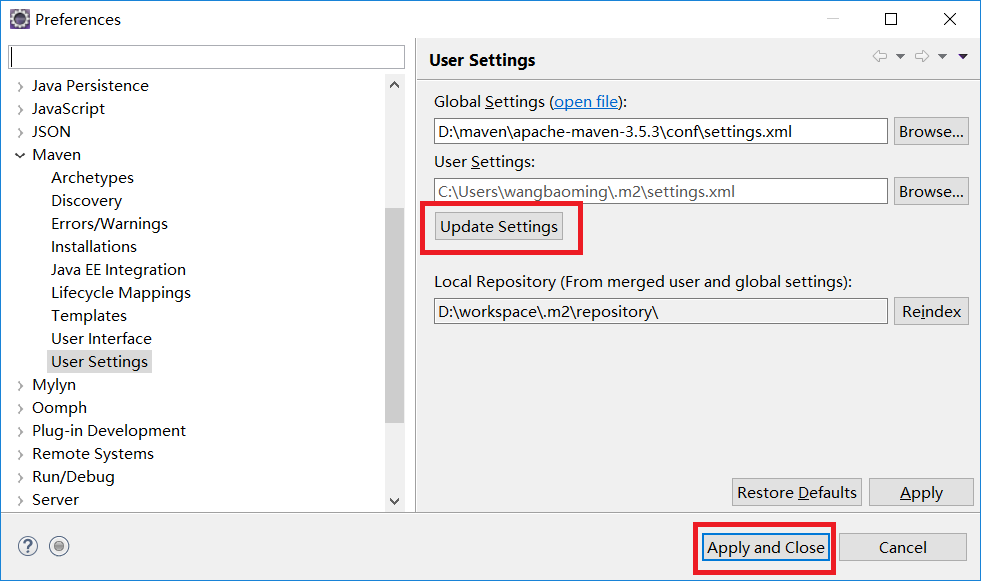Expand the Mylyn tree node

tap(20, 385)
